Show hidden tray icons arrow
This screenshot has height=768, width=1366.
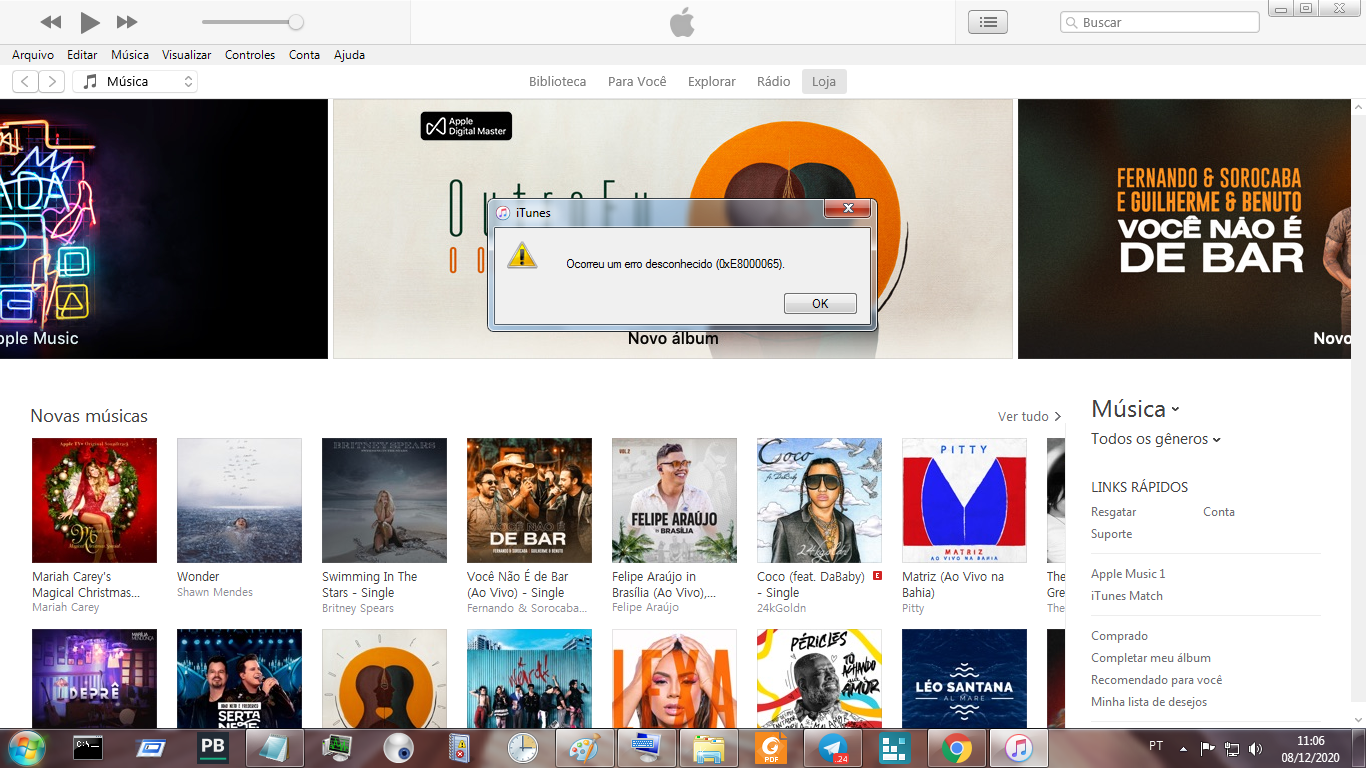pyautogui.click(x=1184, y=748)
